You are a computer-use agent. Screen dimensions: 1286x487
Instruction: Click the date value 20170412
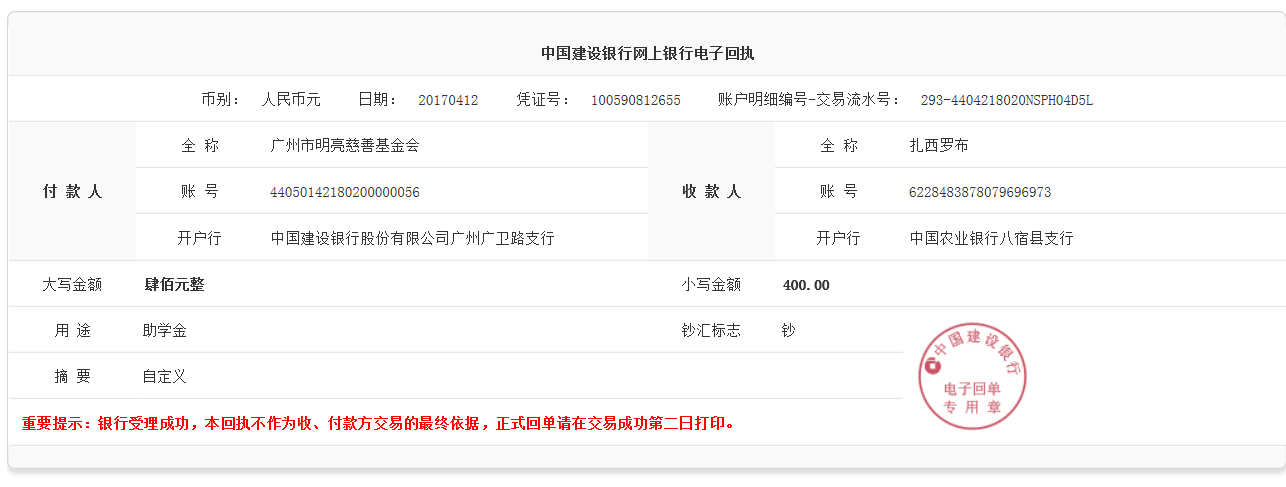pos(448,100)
